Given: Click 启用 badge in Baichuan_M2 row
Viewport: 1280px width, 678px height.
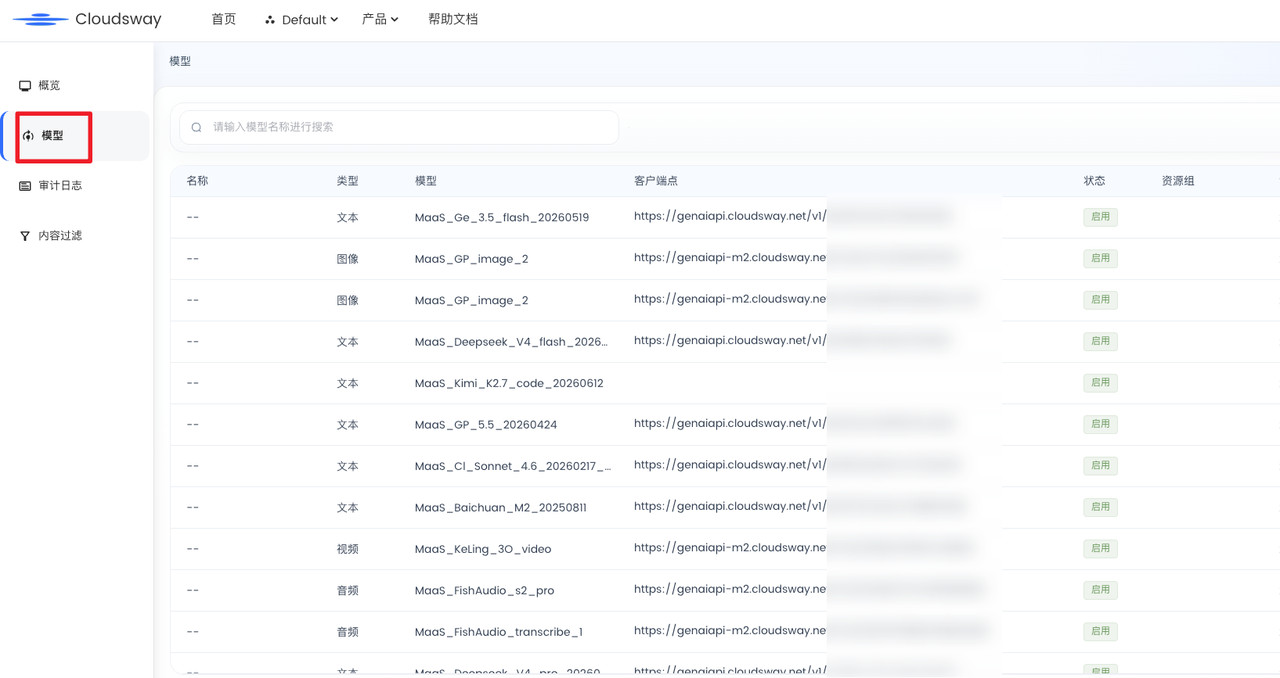Looking at the screenshot, I should point(1100,507).
